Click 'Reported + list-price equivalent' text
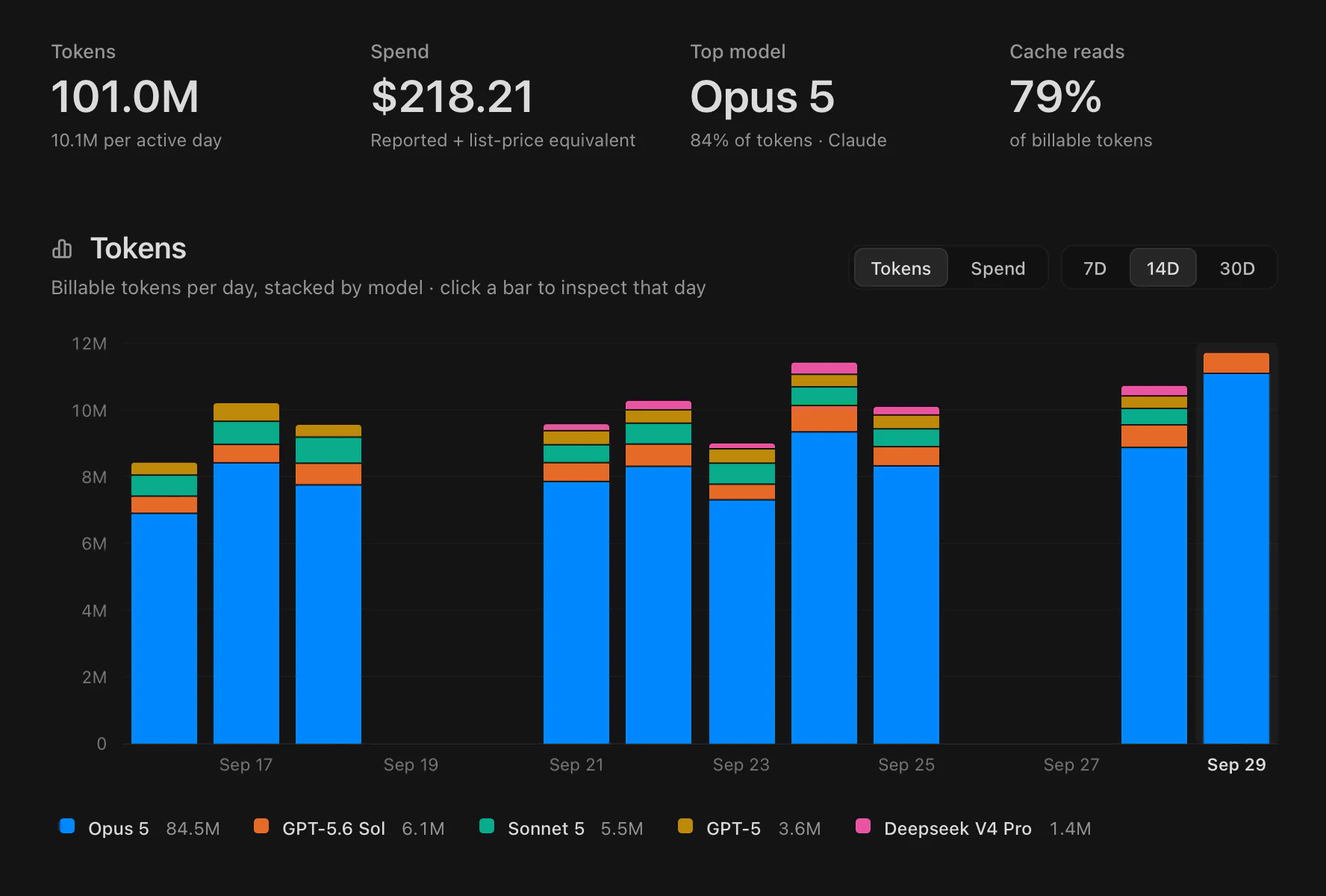Viewport: 1326px width, 896px height. click(x=502, y=140)
